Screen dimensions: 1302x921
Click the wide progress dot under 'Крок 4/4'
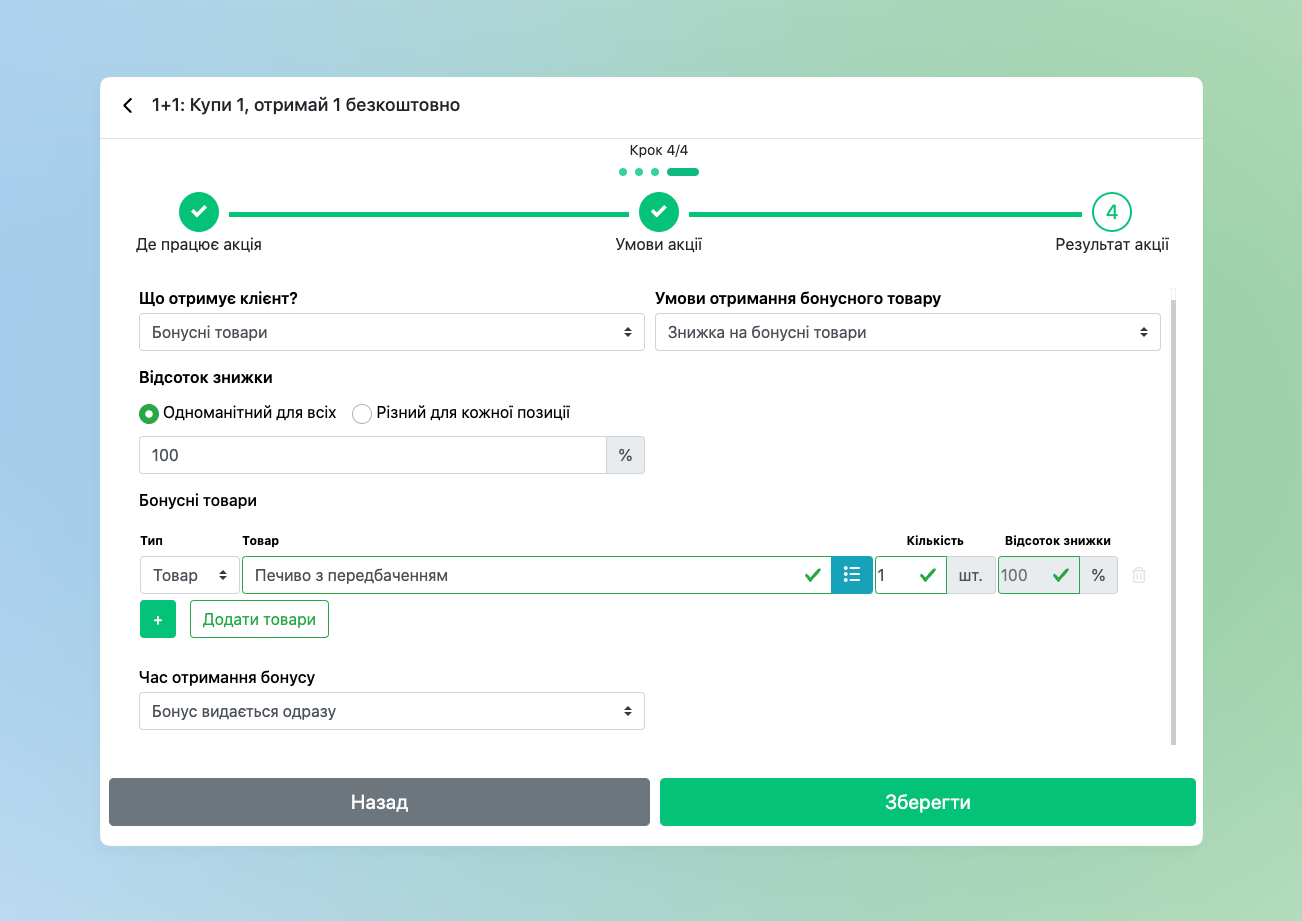coord(683,172)
